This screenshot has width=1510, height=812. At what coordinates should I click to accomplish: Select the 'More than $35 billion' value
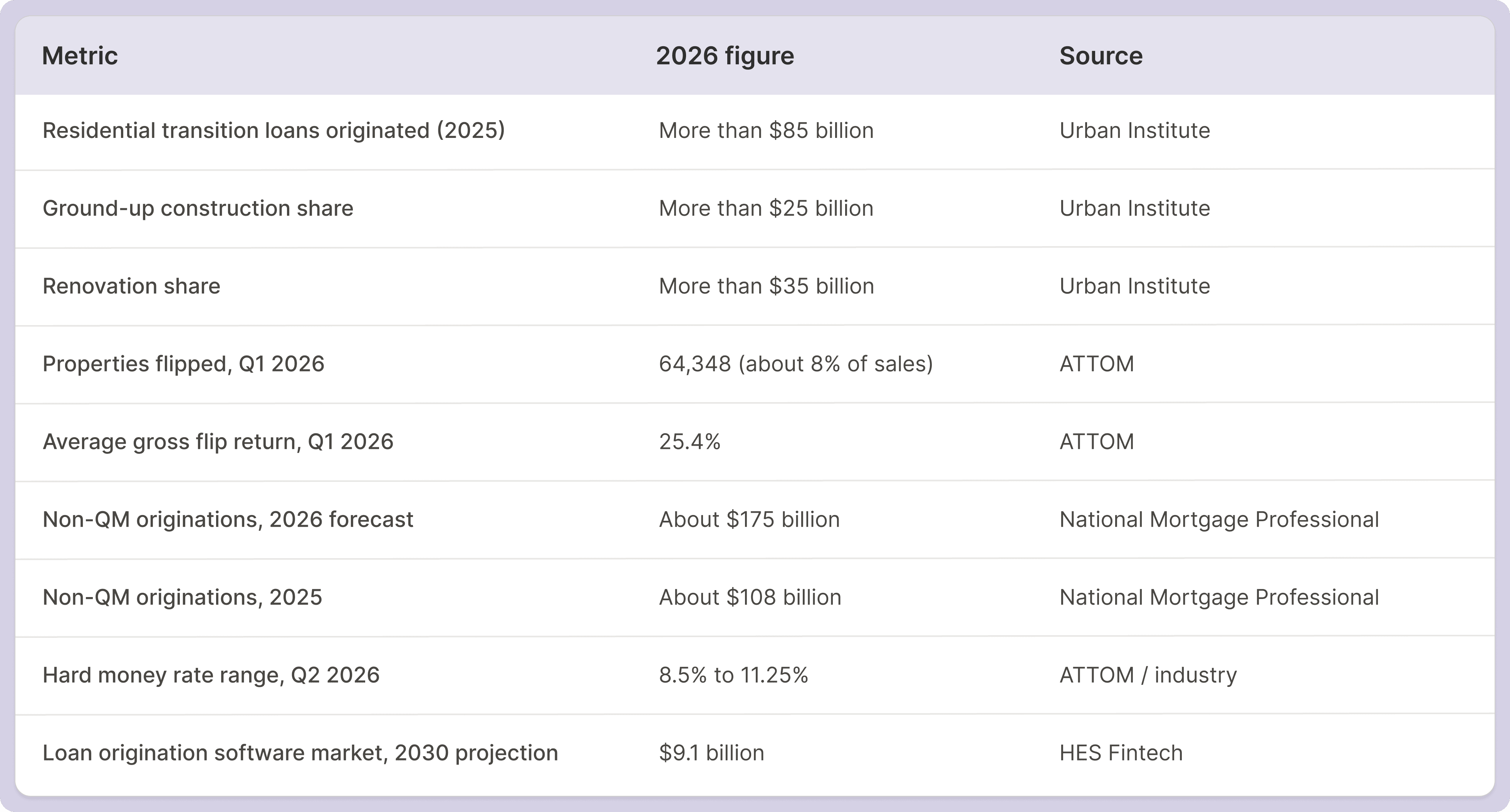click(766, 286)
